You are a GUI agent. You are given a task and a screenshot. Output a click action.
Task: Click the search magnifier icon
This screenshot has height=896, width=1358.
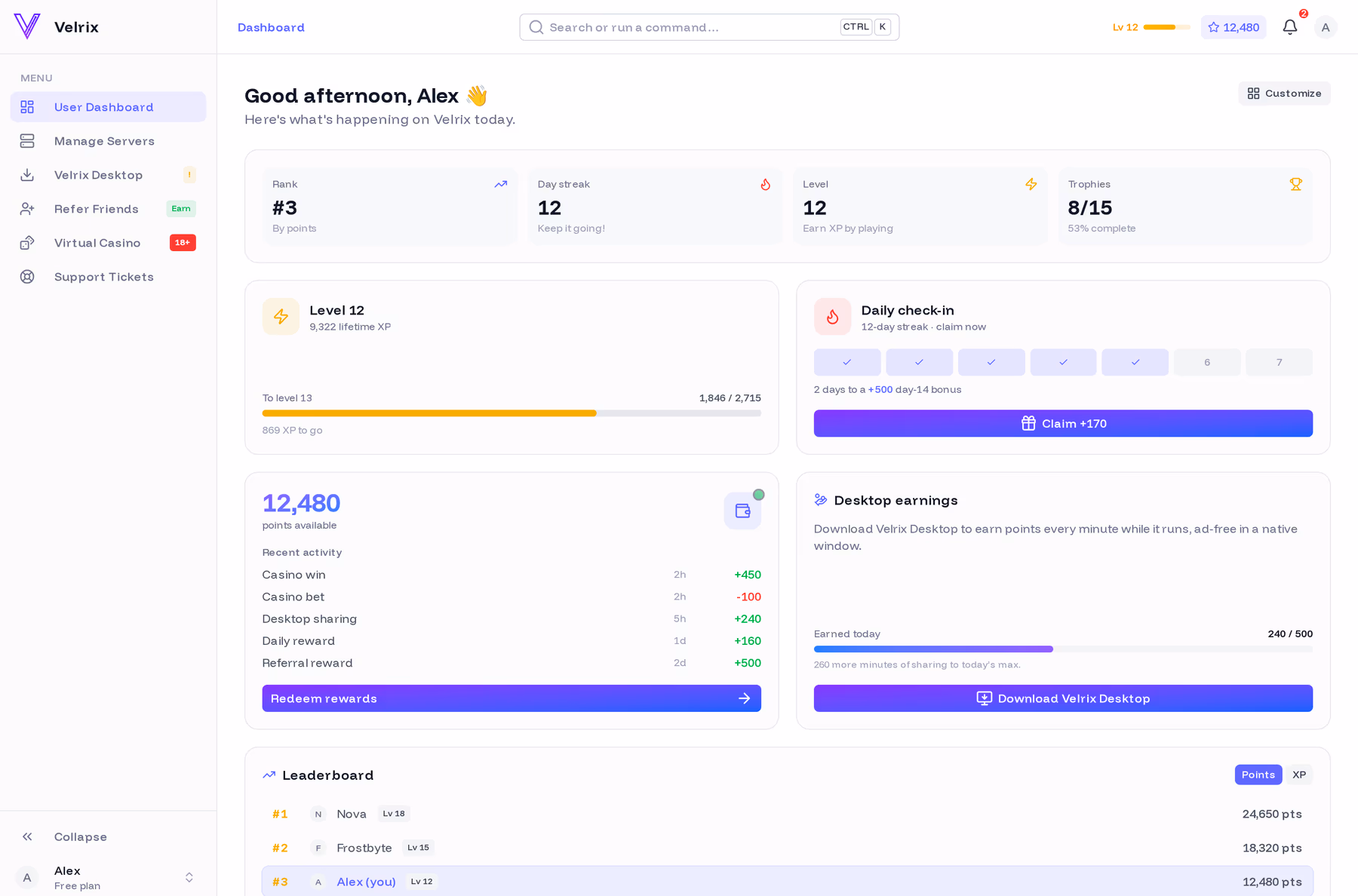[x=536, y=27]
